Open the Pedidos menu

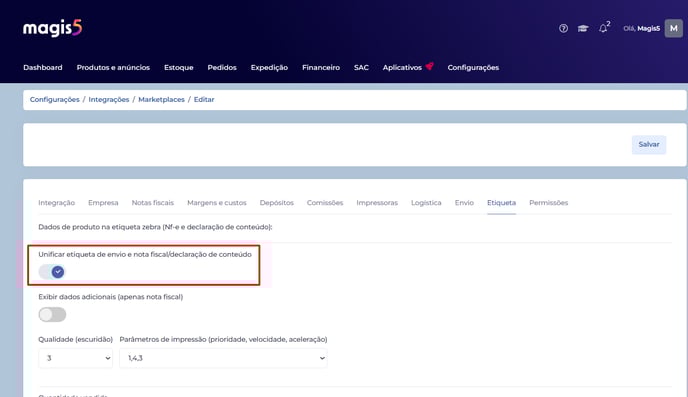(222, 68)
